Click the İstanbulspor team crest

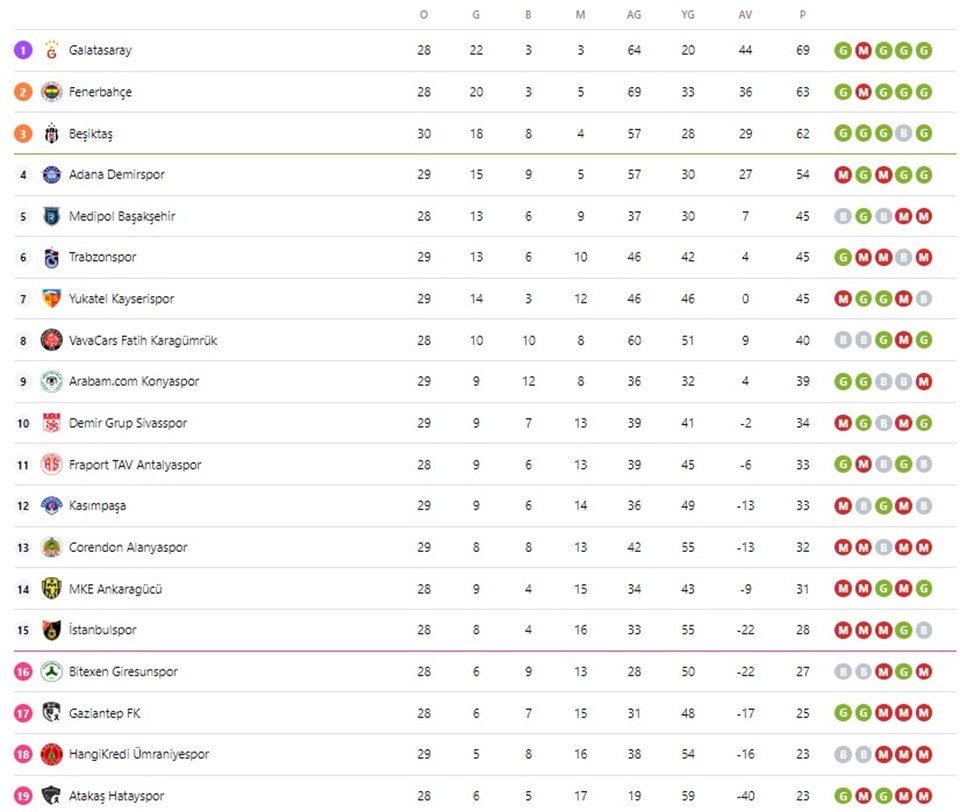tap(51, 630)
